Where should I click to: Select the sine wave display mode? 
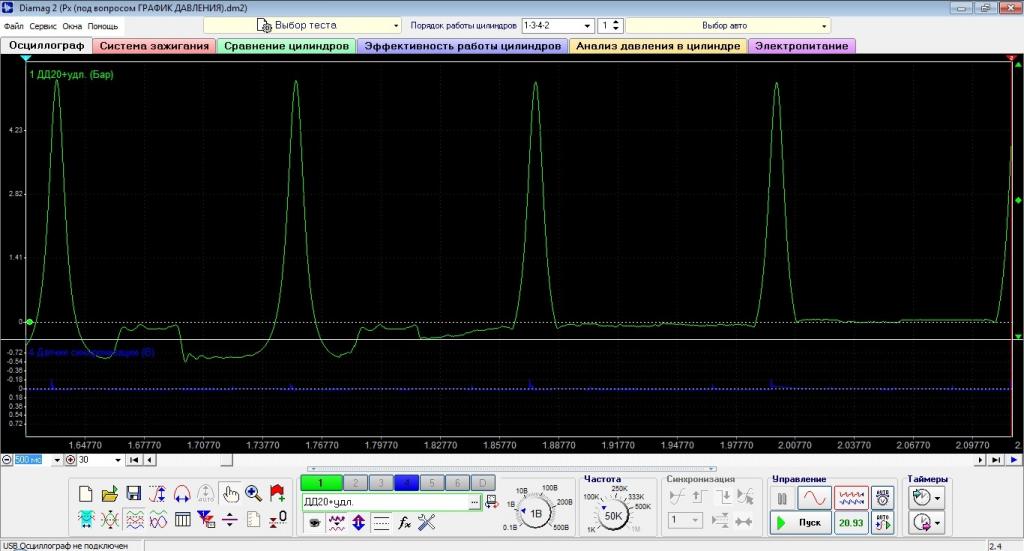(x=814, y=498)
